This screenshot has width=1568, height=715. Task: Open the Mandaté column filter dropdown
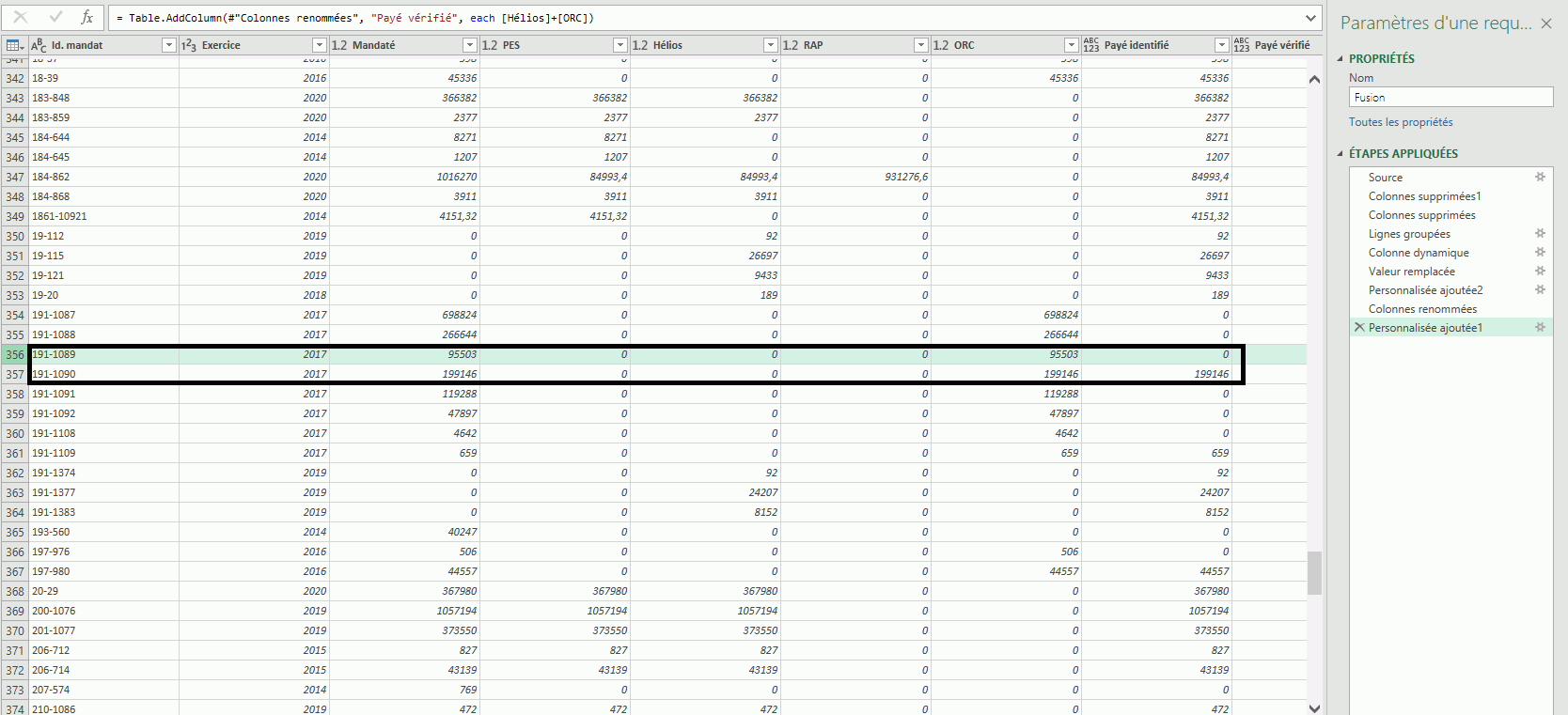(x=469, y=45)
